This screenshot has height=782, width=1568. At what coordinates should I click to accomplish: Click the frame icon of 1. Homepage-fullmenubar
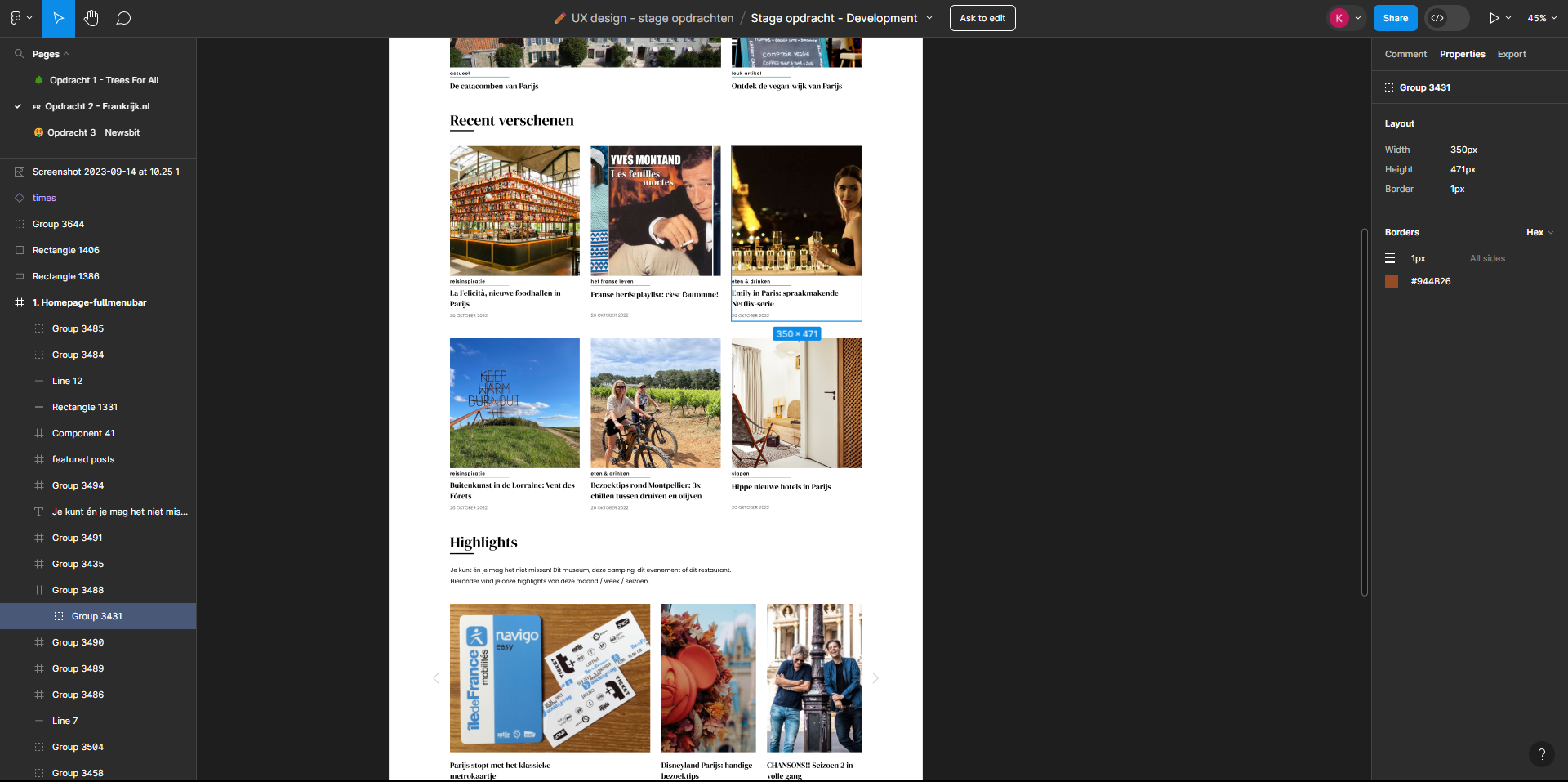pos(20,302)
